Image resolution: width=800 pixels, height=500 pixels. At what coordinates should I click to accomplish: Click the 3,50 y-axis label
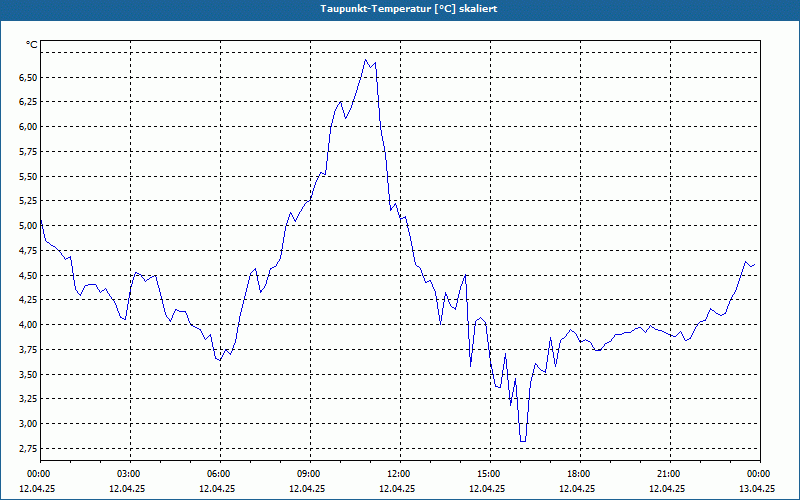pyautogui.click(x=28, y=374)
